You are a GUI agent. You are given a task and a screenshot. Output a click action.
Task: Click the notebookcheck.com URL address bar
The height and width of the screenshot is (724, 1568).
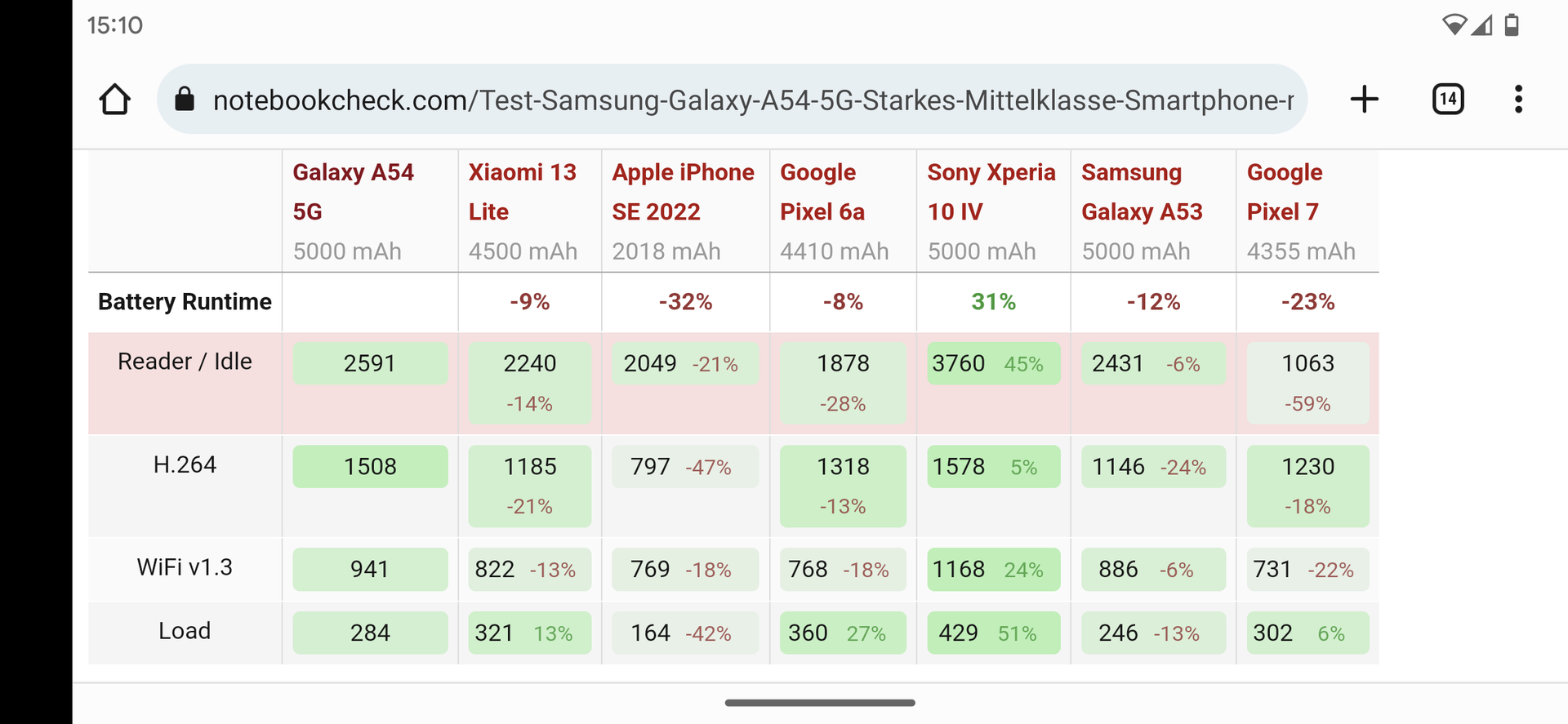[751, 100]
